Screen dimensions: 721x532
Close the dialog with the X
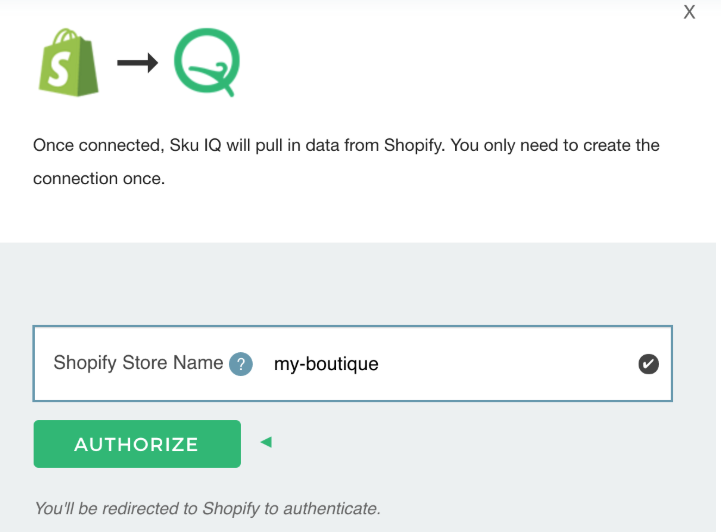[689, 13]
